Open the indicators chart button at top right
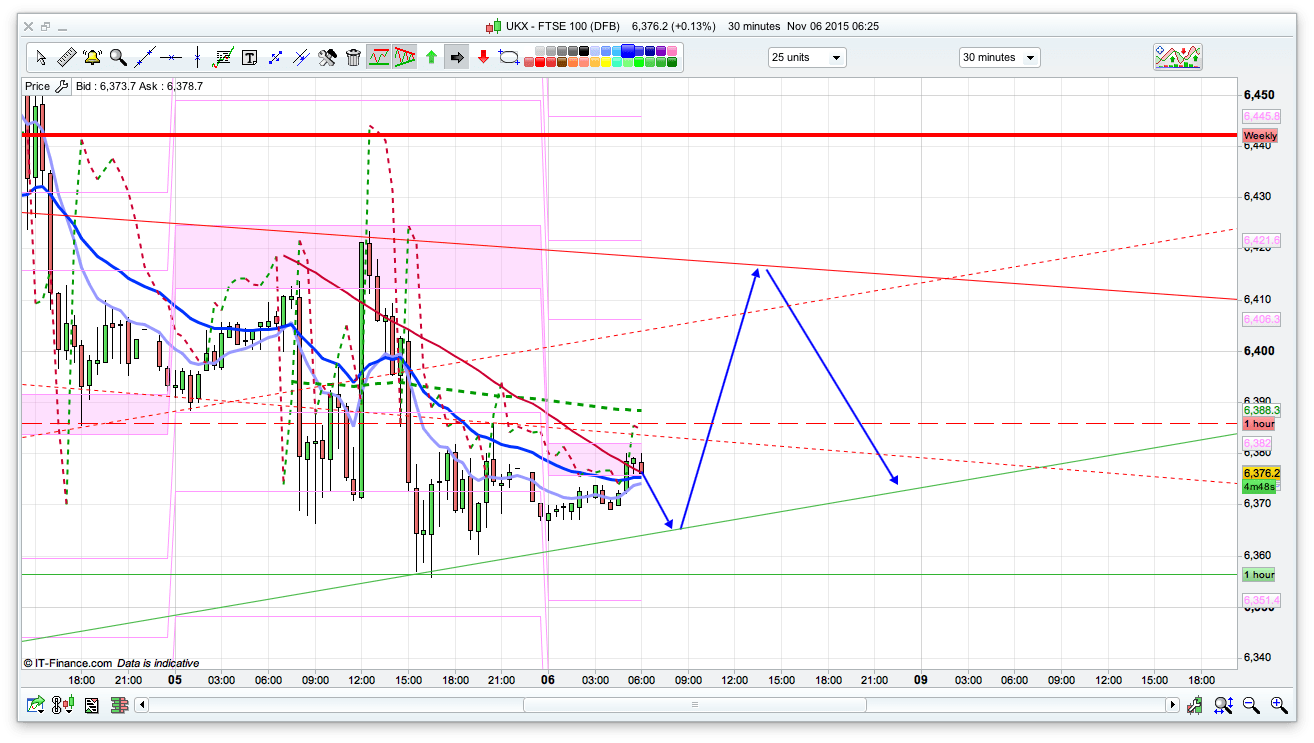The image size is (1314, 743). pyautogui.click(x=1177, y=57)
